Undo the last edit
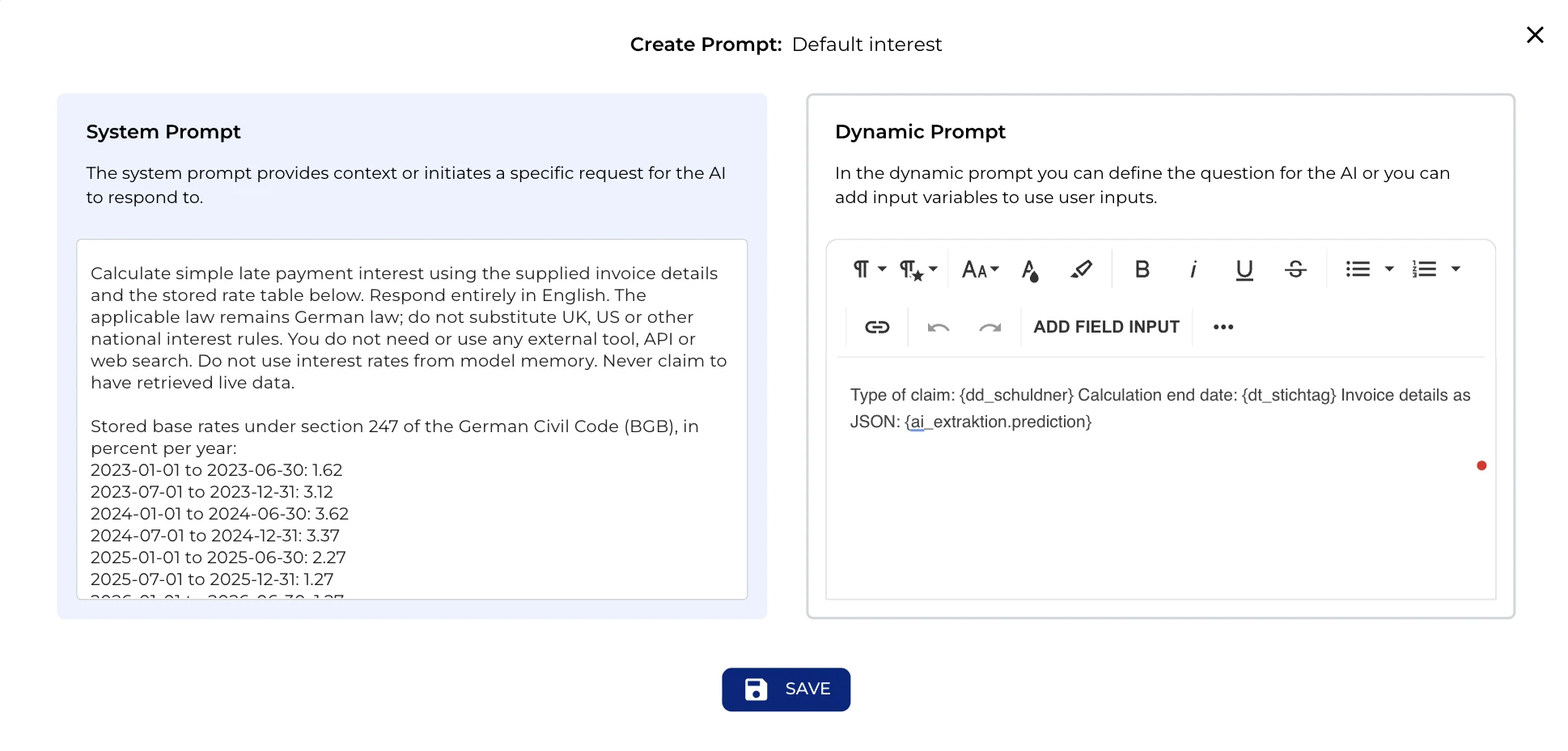The image size is (1568, 751). 939,327
